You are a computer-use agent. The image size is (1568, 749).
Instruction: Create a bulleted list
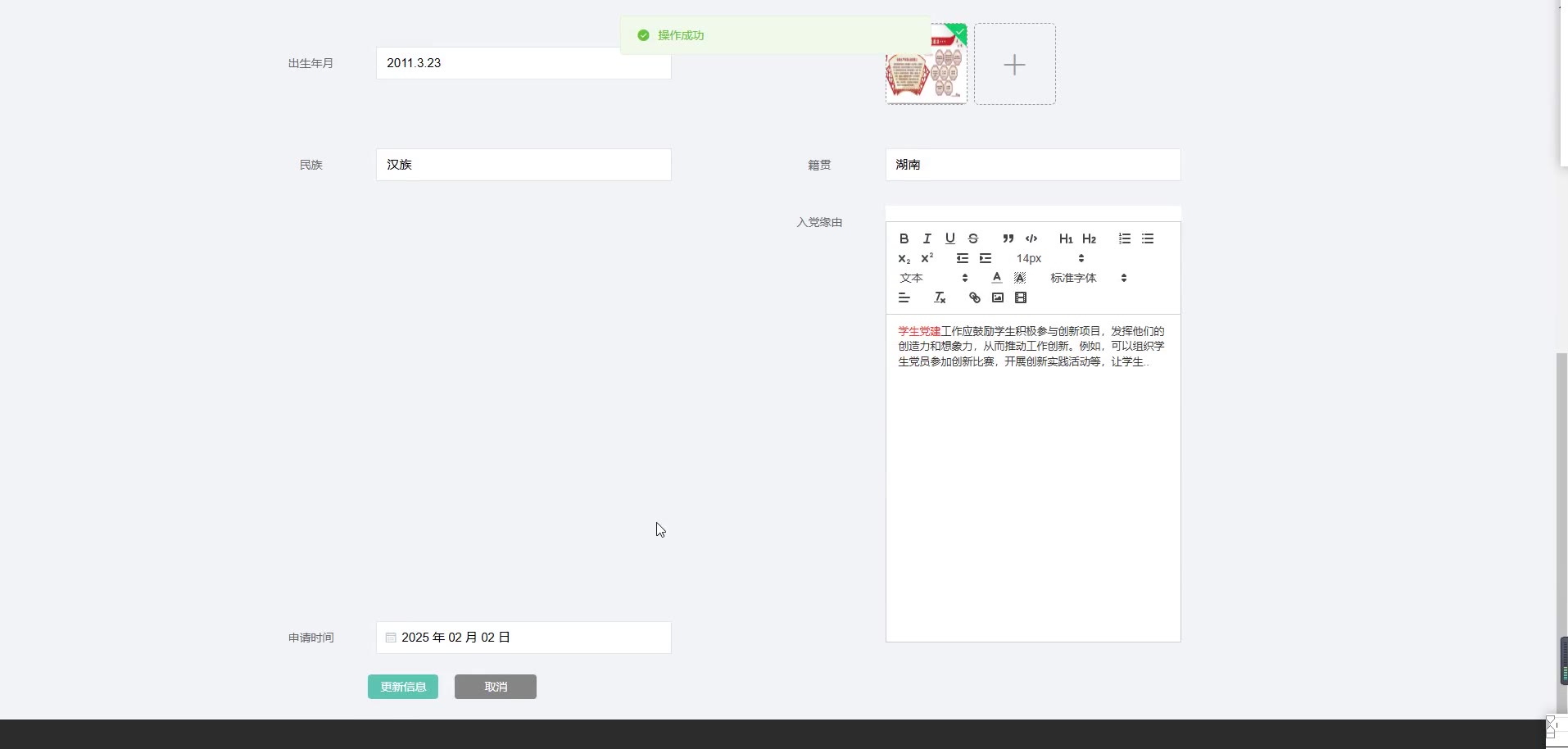(x=1148, y=238)
